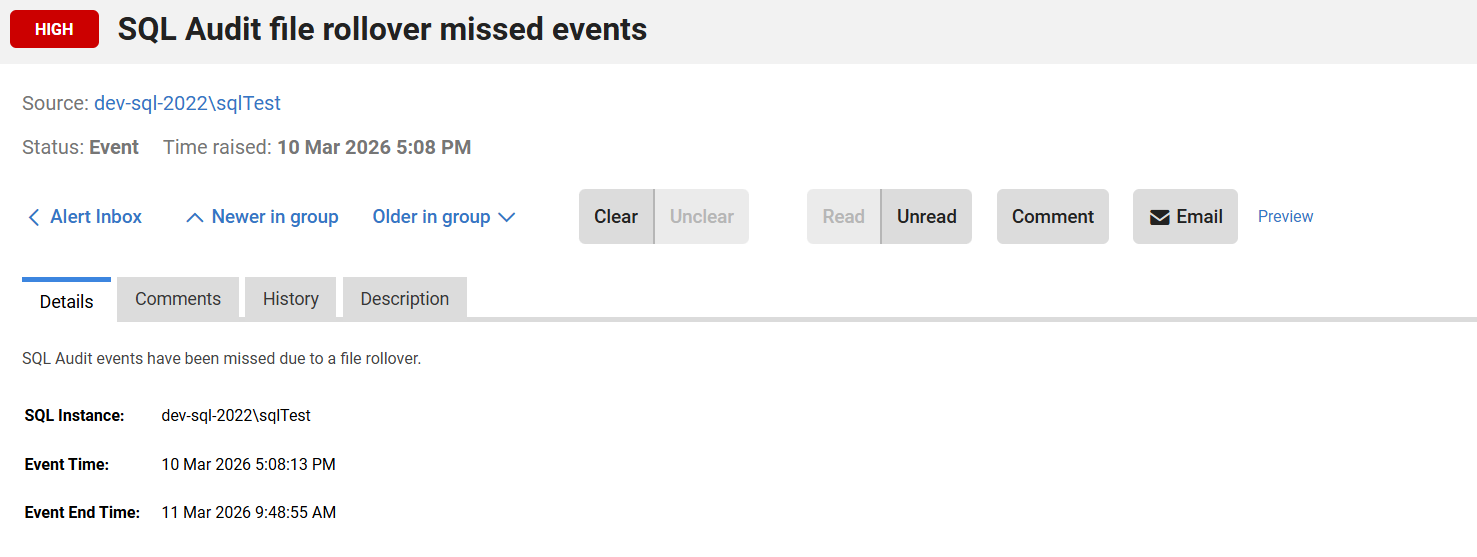
Task: Mark alert as Unread
Action: pos(926,217)
